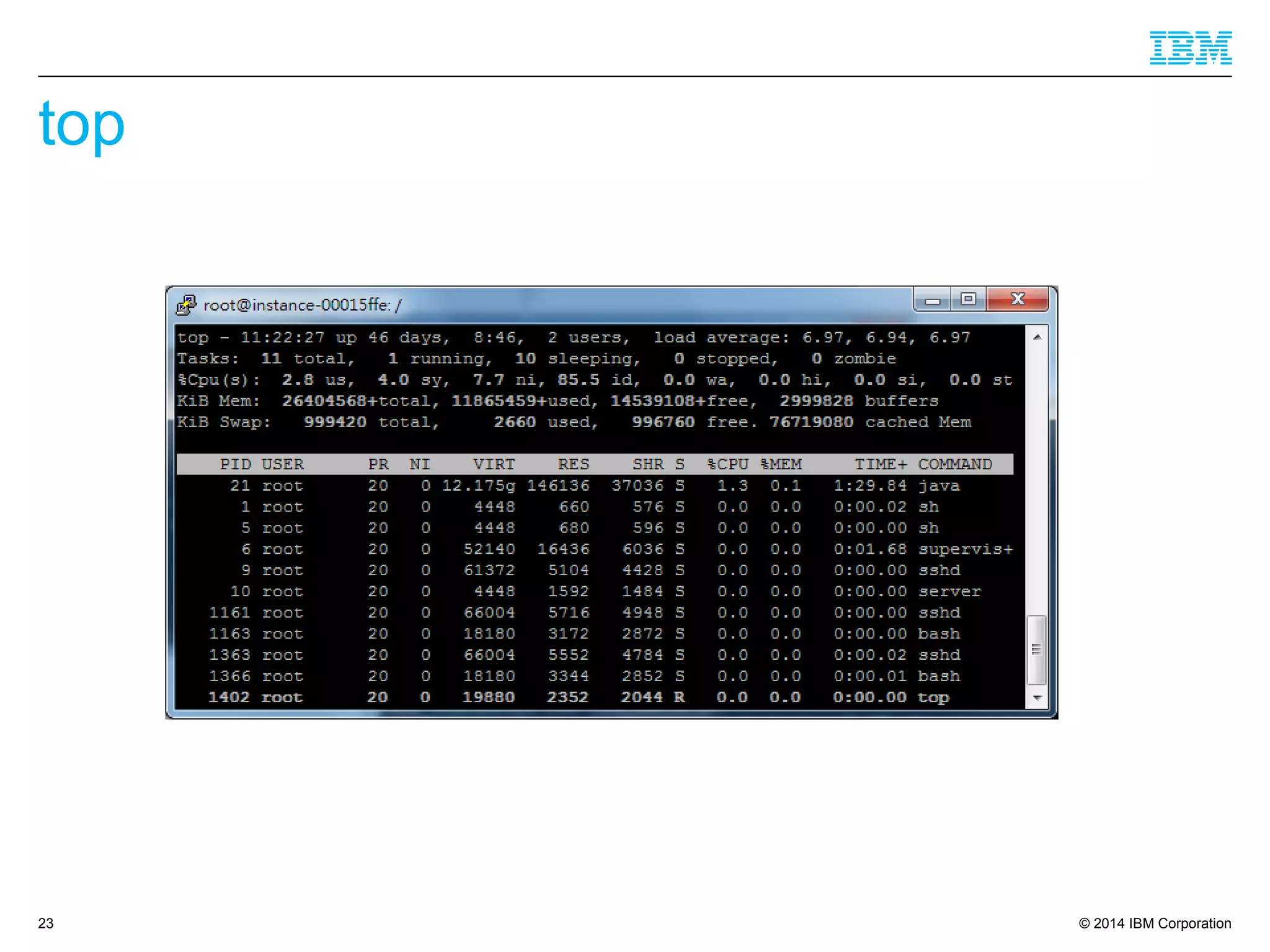Screen dimensions: 1270x952
Task: Click the '85.5 id' CPU idle value
Action: point(595,380)
